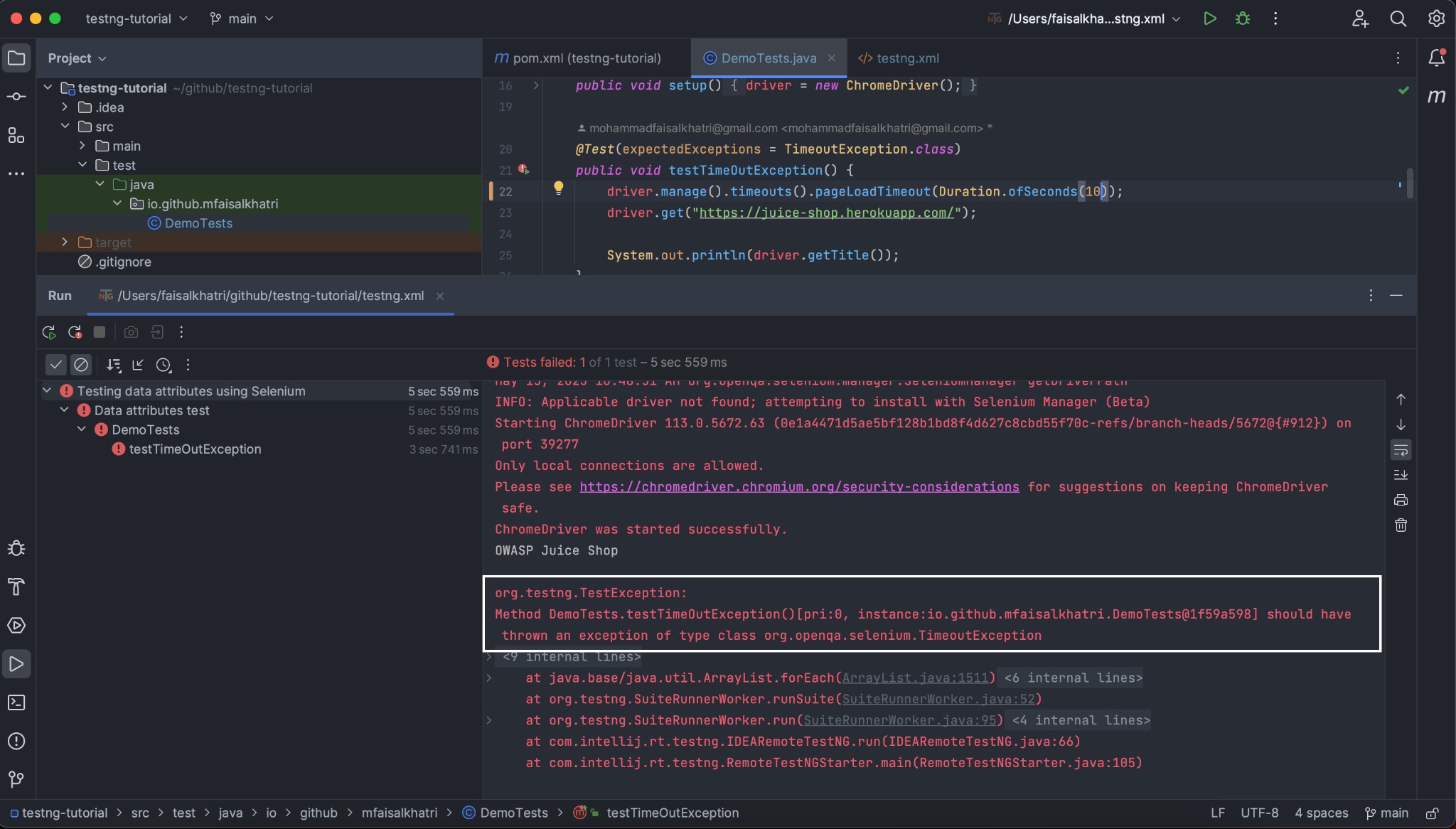Expand the target folder
This screenshot has height=829, width=1456.
pyautogui.click(x=65, y=242)
